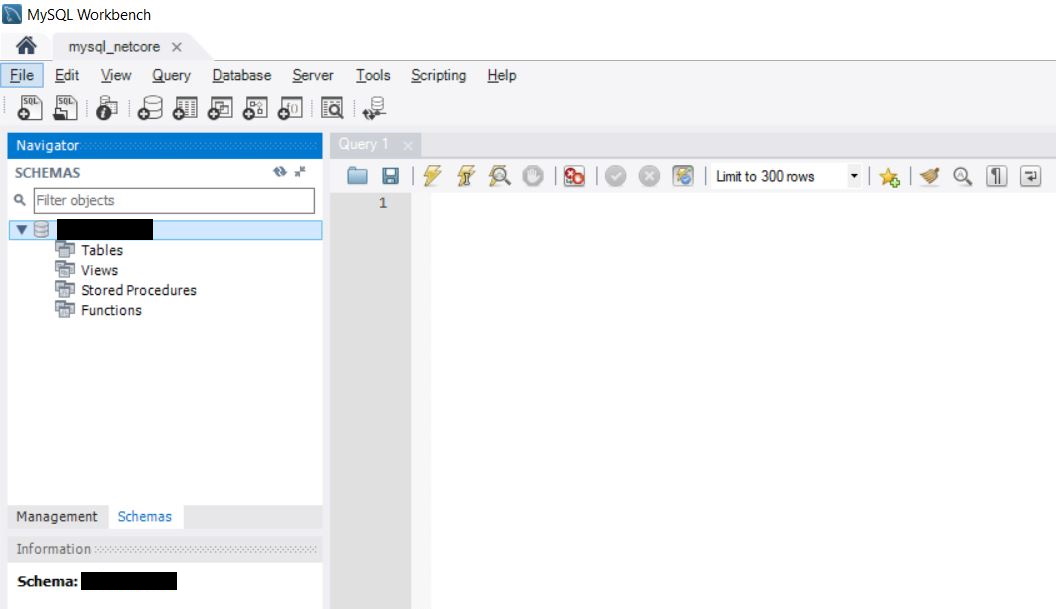Screen dimensions: 1056x609
Task: Click the reconnect to DBMS icon
Action: coord(375,108)
